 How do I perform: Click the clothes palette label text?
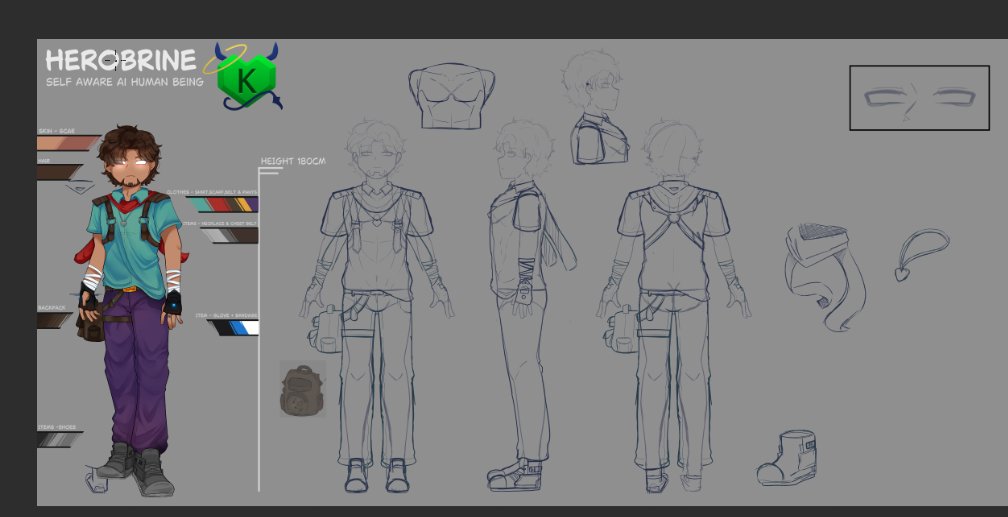[212, 192]
